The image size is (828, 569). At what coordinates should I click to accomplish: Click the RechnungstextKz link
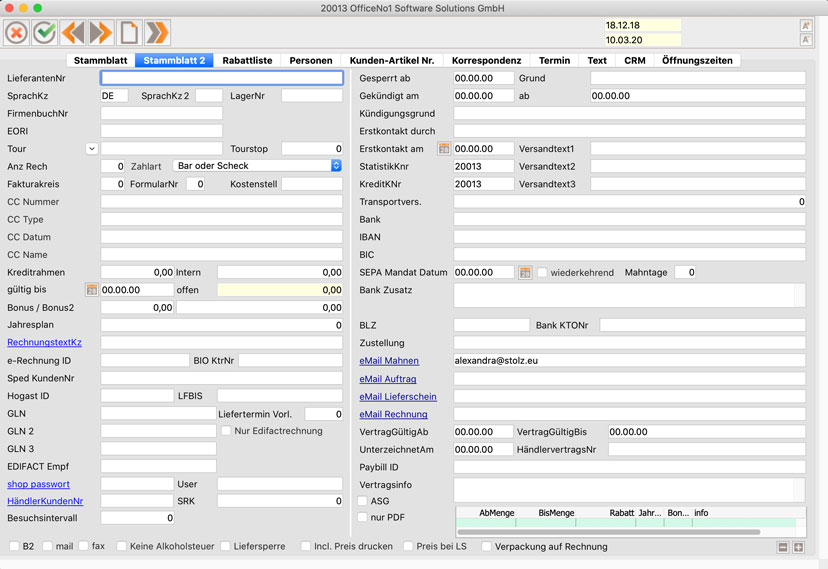click(x=44, y=342)
